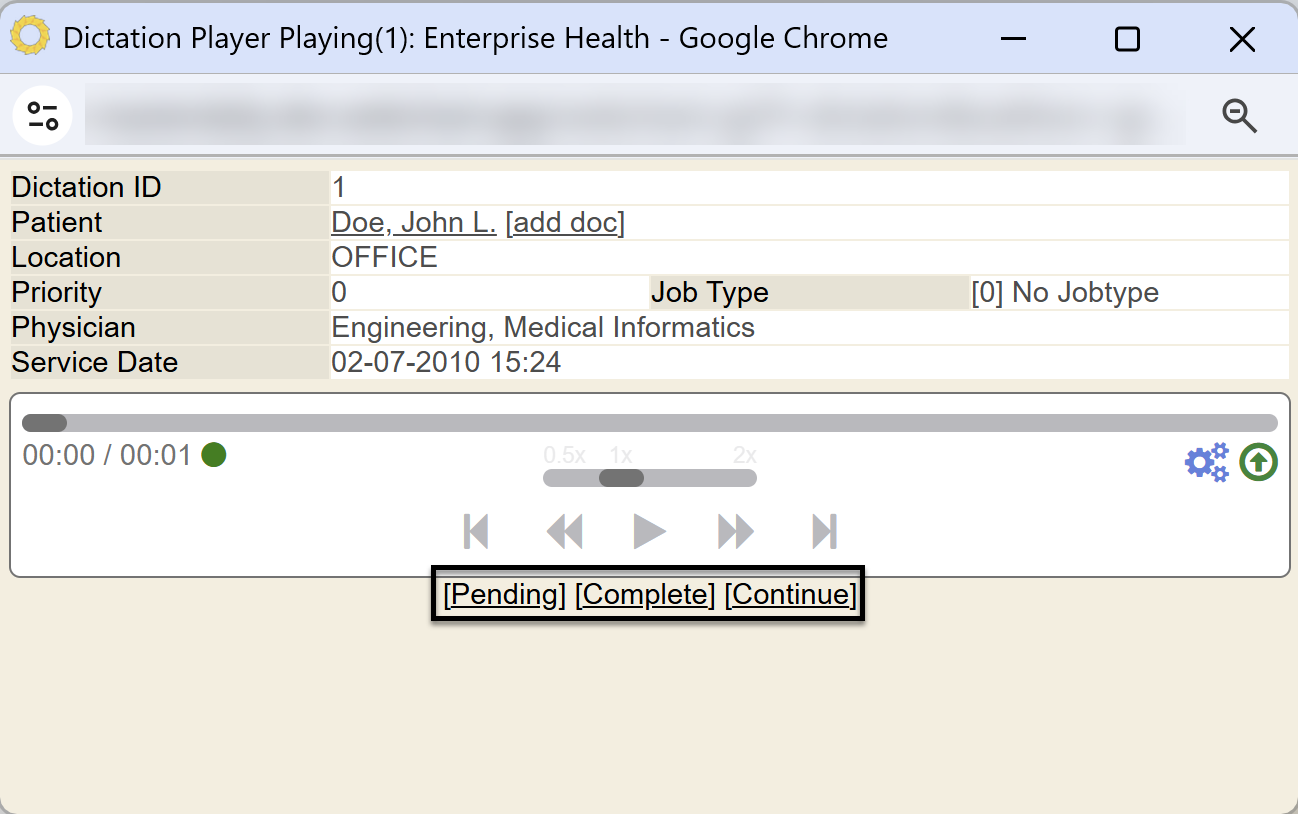Click the add doc link

pos(565,222)
